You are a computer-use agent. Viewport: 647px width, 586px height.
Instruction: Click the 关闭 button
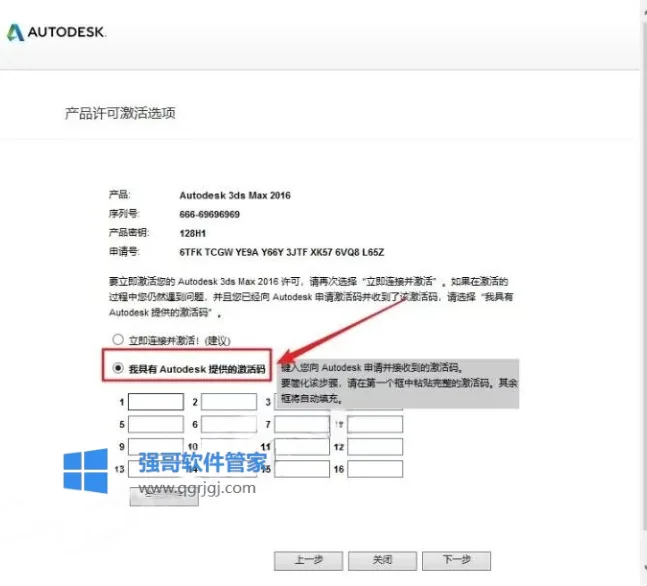tap(383, 561)
